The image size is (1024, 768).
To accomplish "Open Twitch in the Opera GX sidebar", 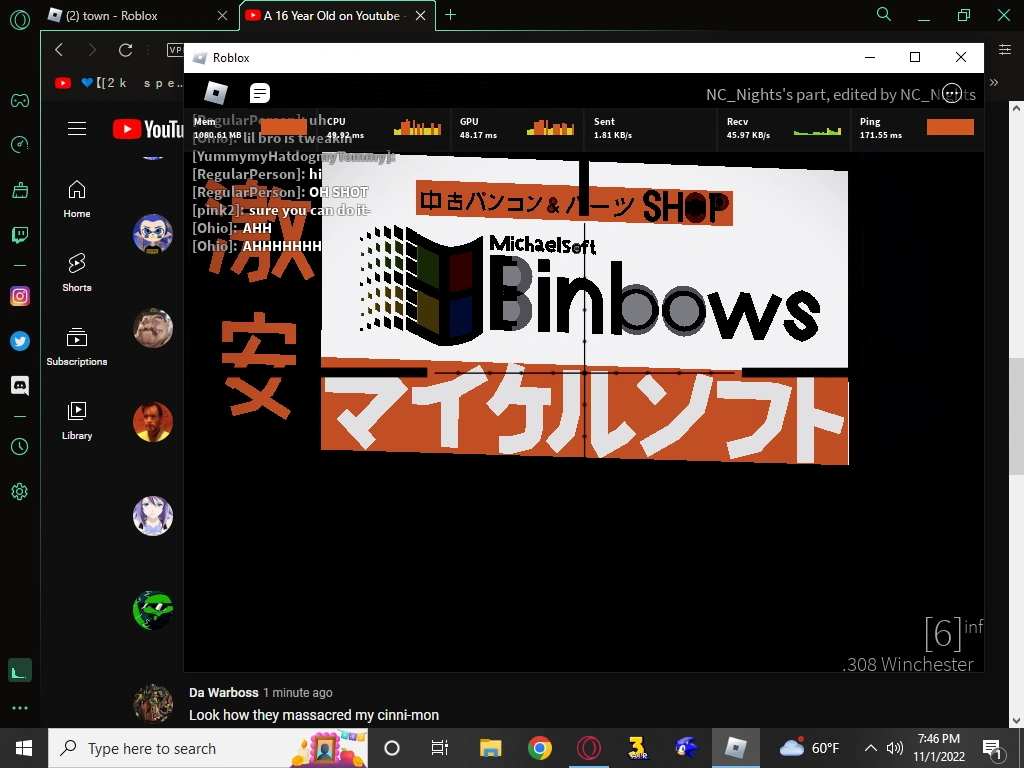I will 19,235.
